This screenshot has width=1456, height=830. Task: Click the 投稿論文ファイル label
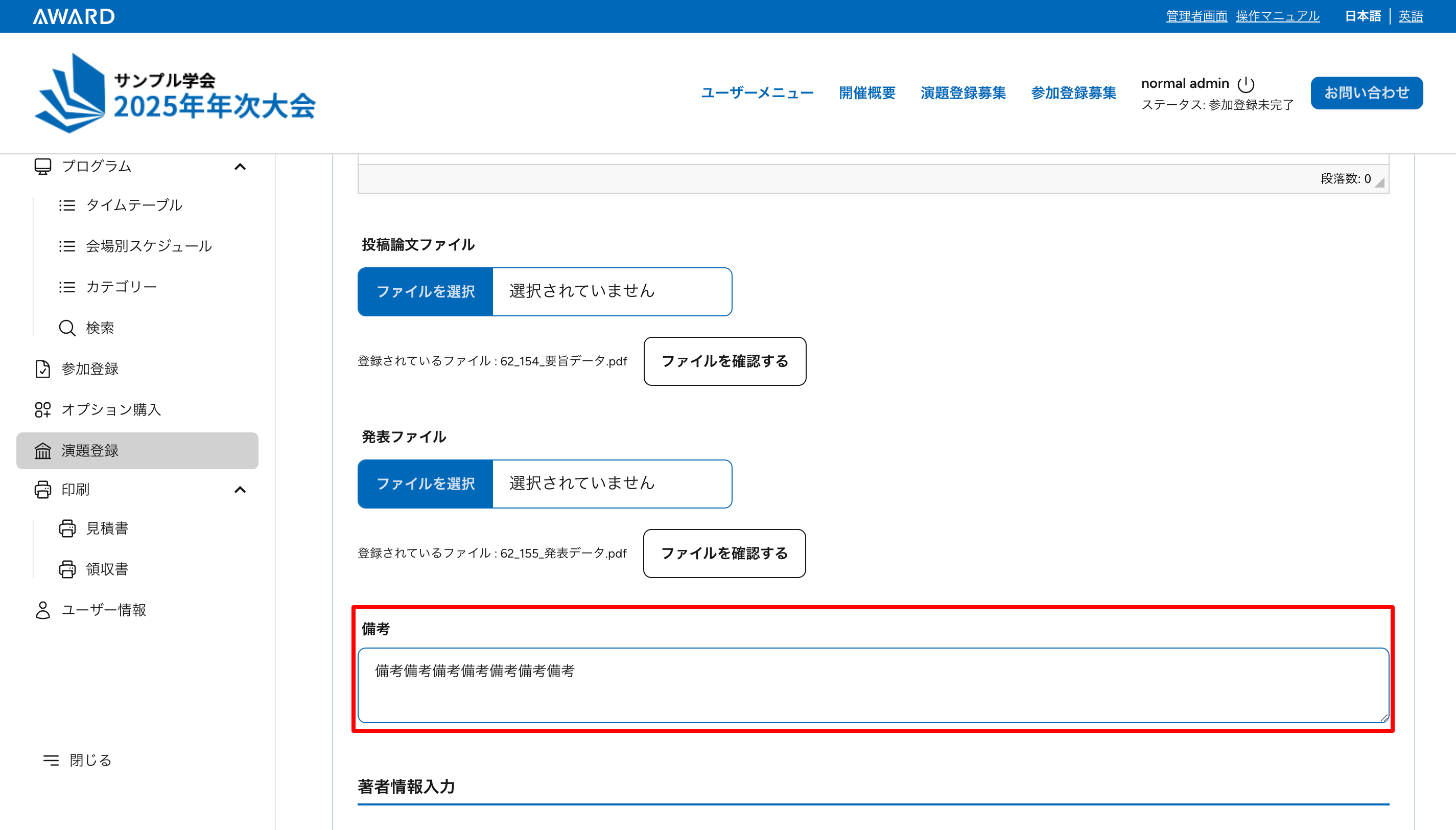418,245
